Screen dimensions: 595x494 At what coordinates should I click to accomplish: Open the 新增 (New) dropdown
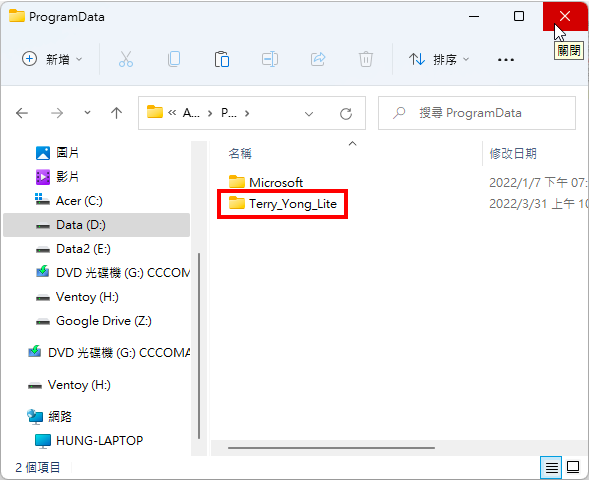click(52, 59)
